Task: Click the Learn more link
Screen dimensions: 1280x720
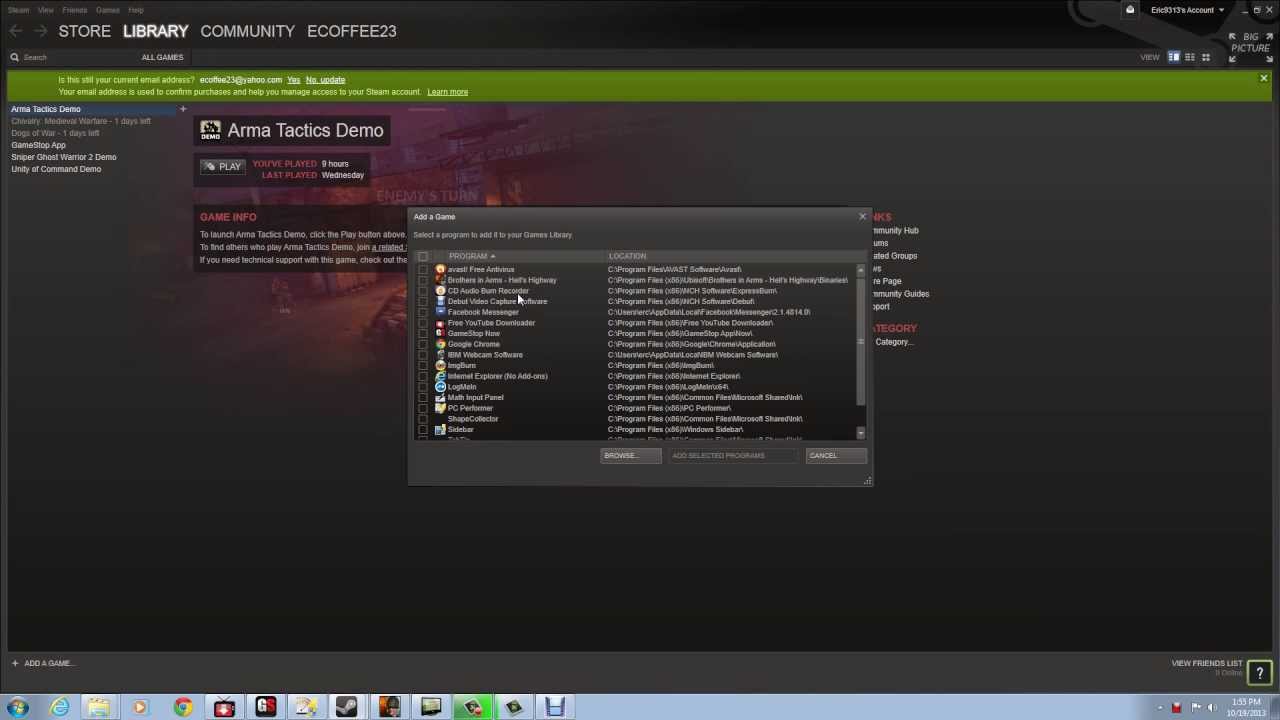Action: pyautogui.click(x=447, y=92)
